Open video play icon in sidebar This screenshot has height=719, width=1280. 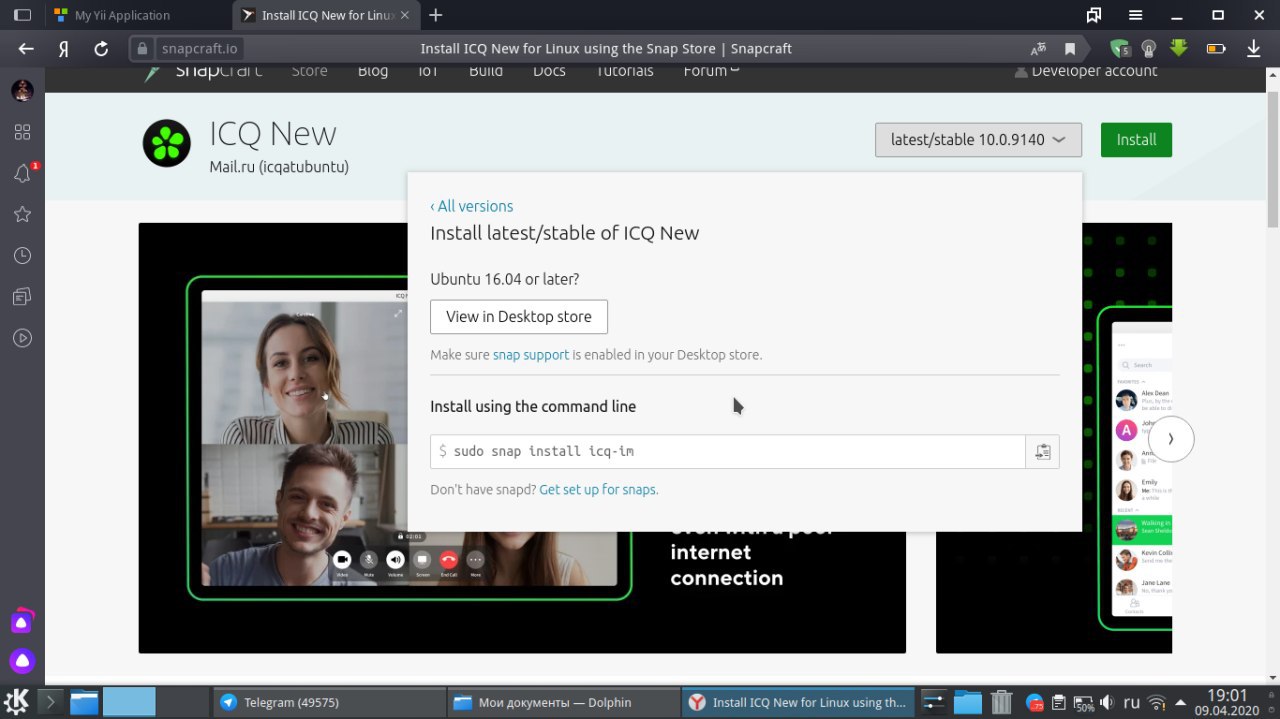pyautogui.click(x=22, y=338)
